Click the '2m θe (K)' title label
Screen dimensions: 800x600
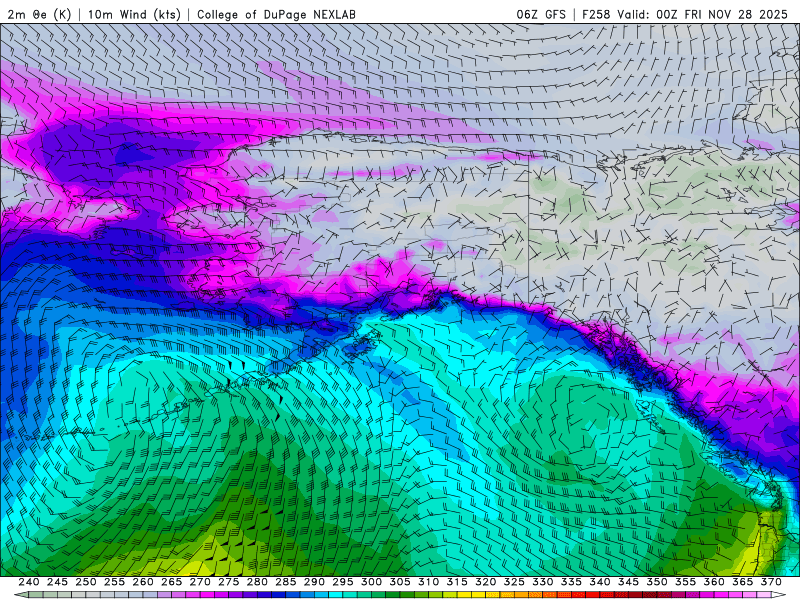point(39,14)
